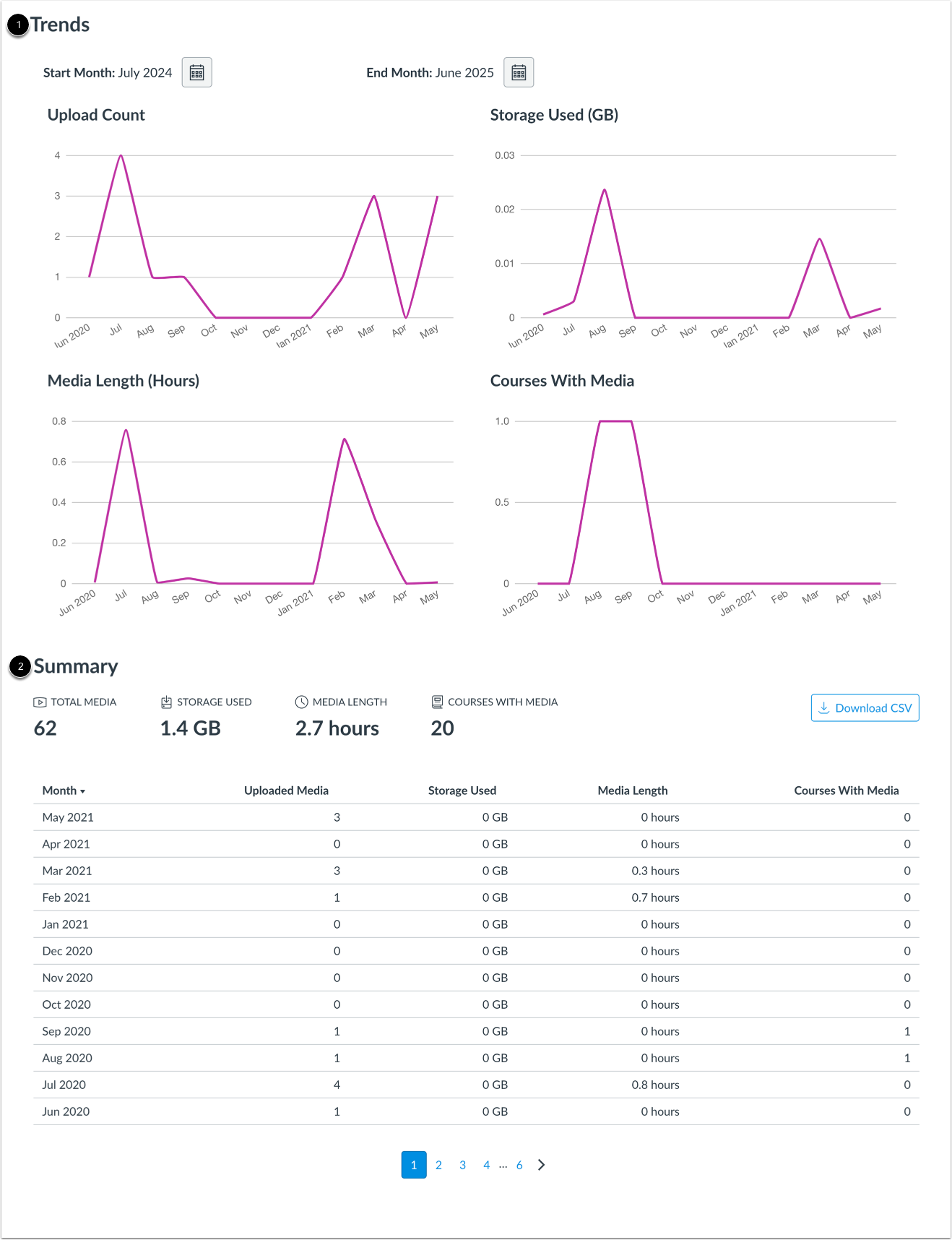Screen dimensions: 952x1240
Task: Click the Courses With Media book icon
Action: point(437,701)
